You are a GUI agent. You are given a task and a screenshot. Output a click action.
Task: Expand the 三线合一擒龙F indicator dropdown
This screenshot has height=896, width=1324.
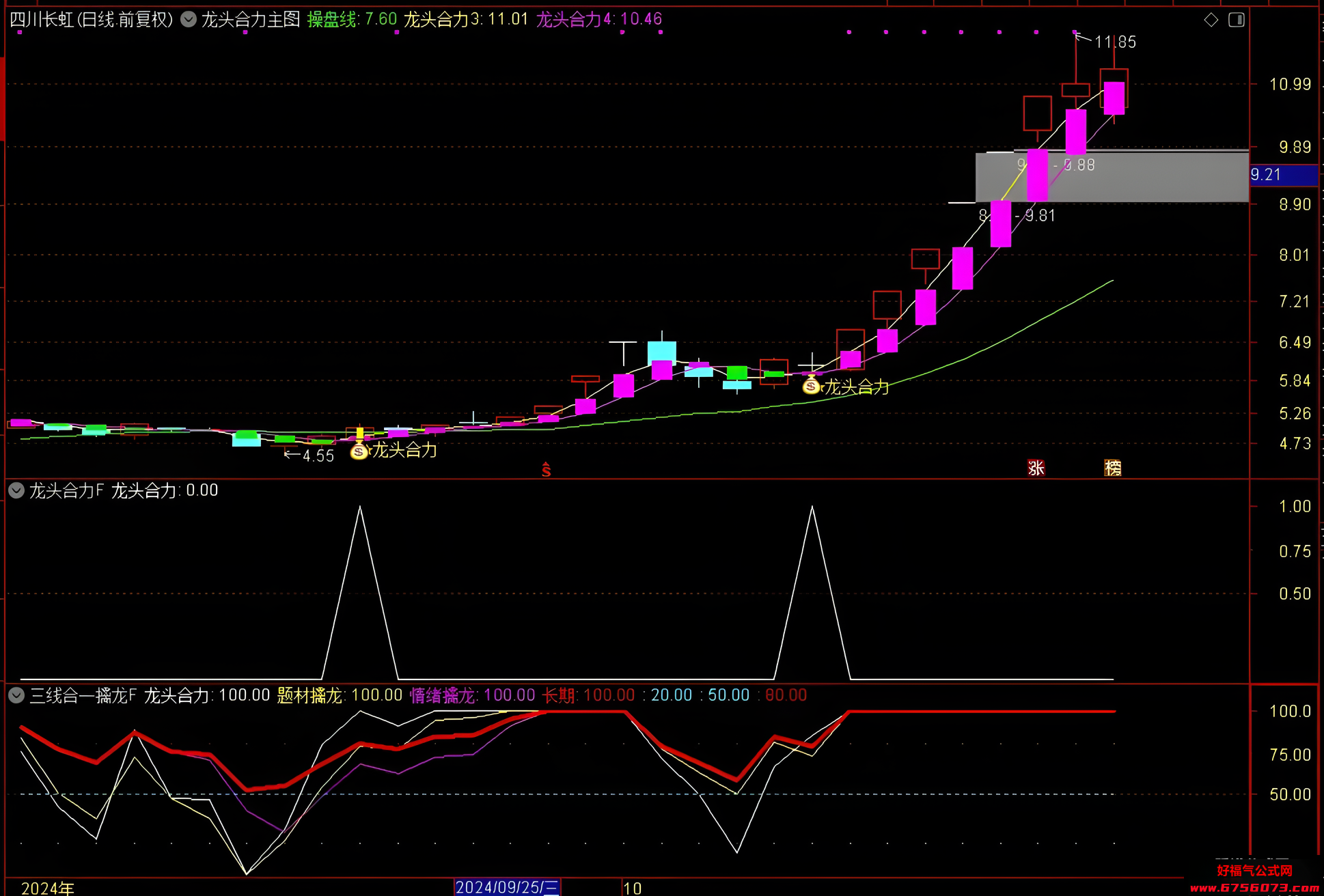point(16,695)
